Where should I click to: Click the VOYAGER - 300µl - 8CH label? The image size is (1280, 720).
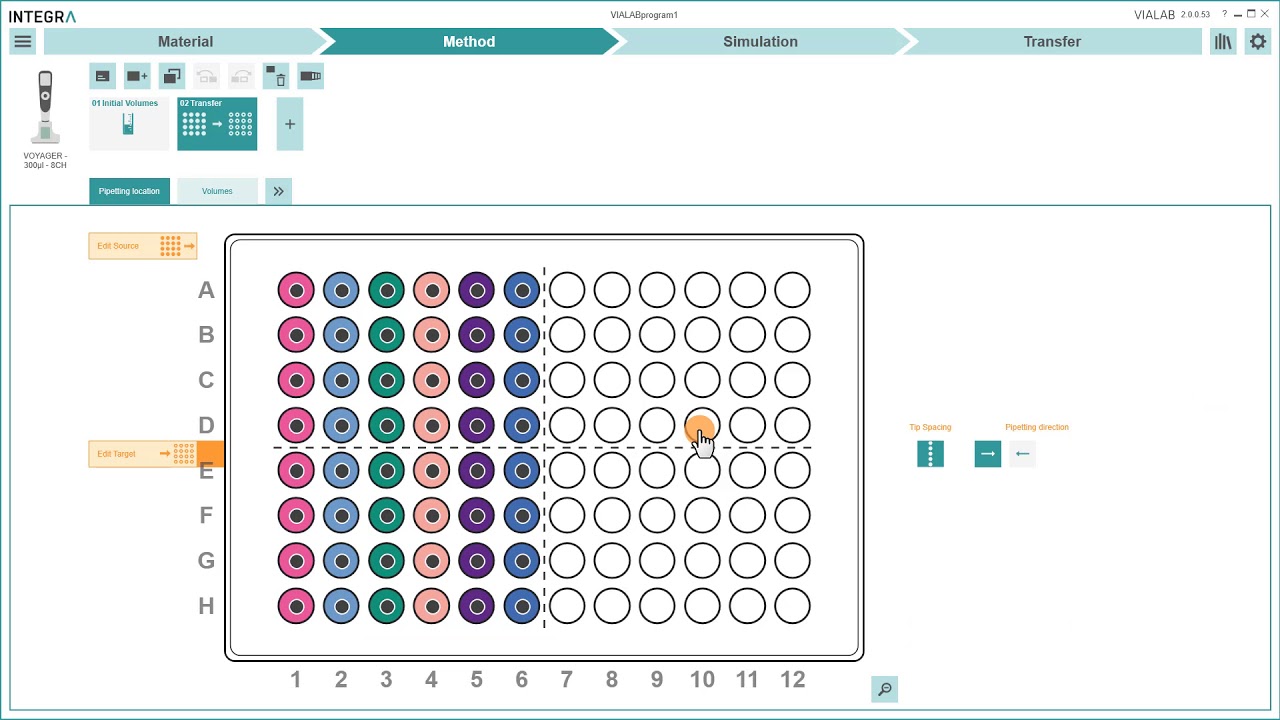pyautogui.click(x=46, y=160)
